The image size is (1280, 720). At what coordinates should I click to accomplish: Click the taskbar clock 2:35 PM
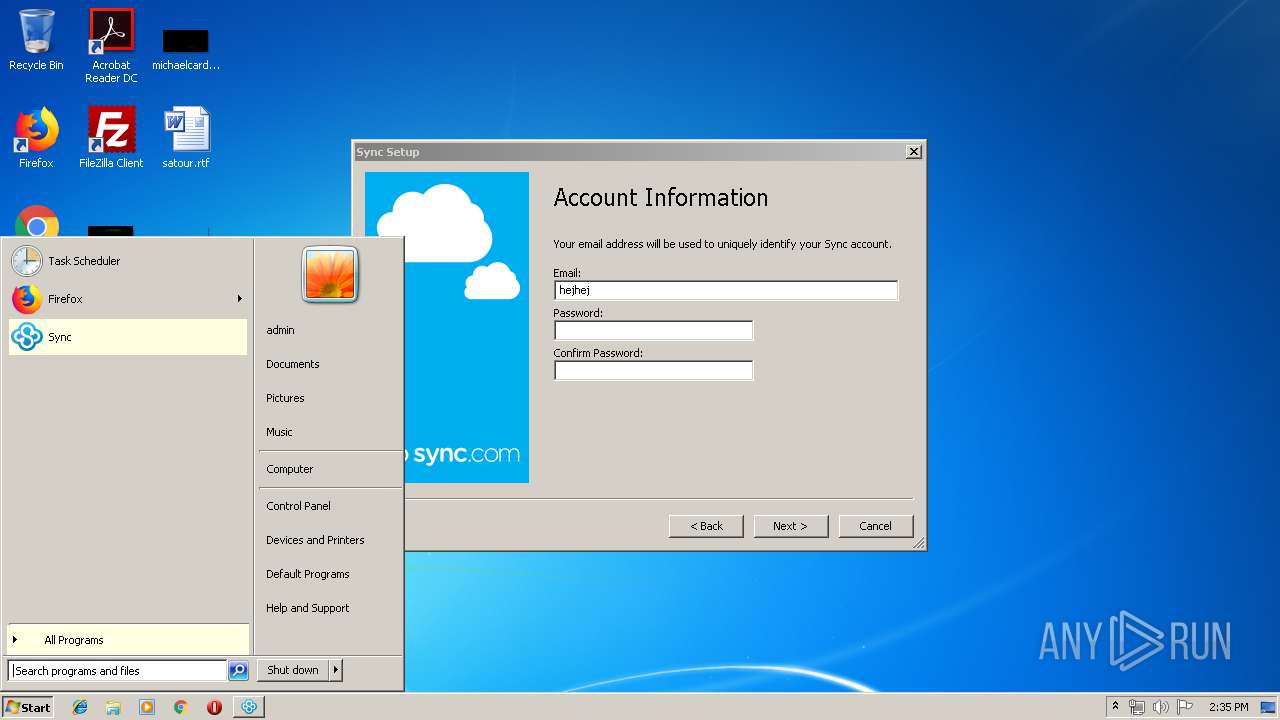click(x=1228, y=707)
